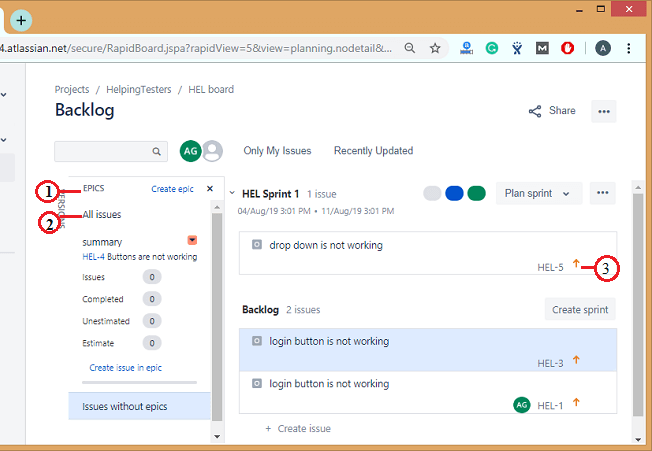The image size is (652, 451).
Task: Click priority arrow on HEL-3
Action: click(x=576, y=360)
